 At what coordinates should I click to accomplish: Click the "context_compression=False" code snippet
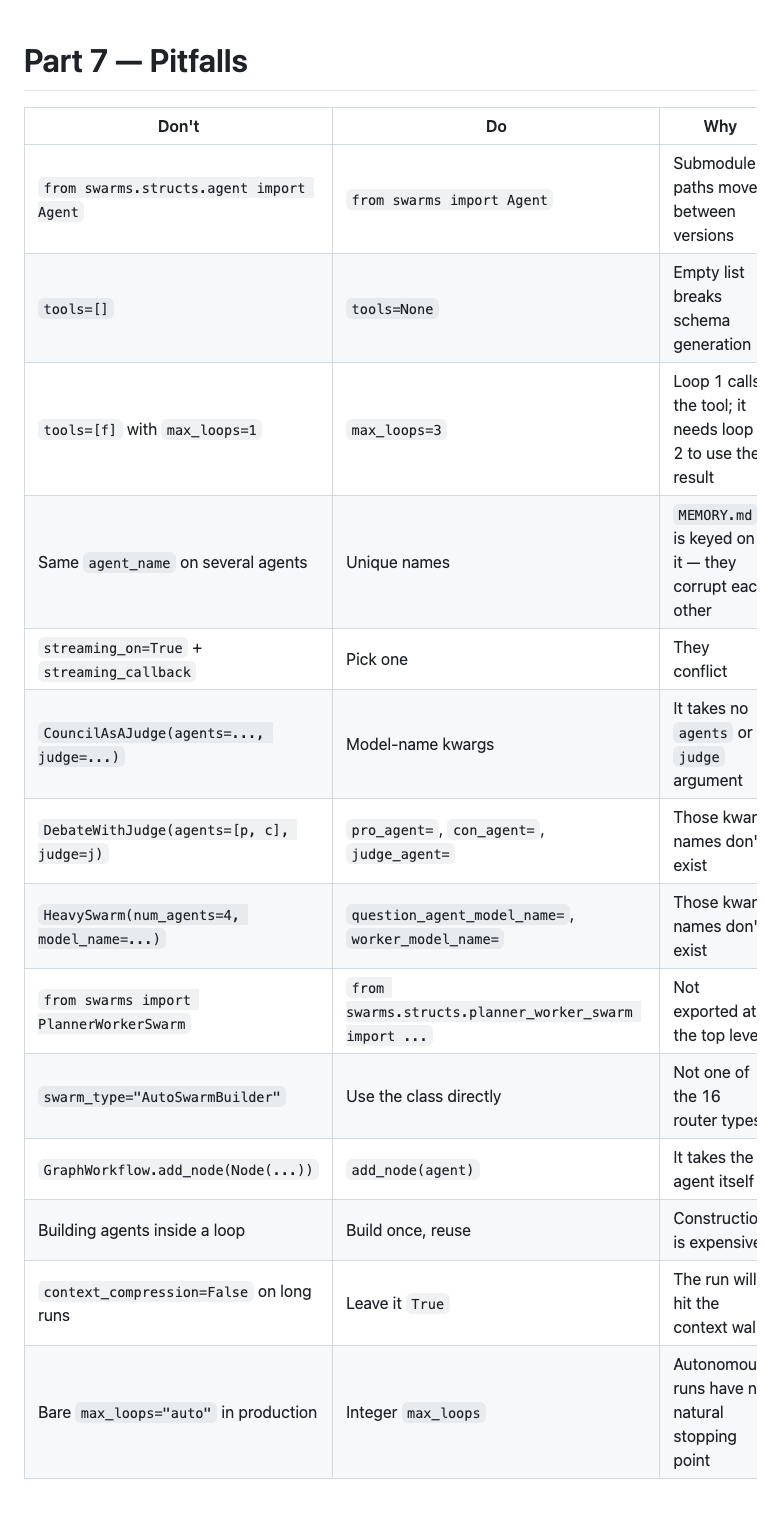[x=146, y=1292]
